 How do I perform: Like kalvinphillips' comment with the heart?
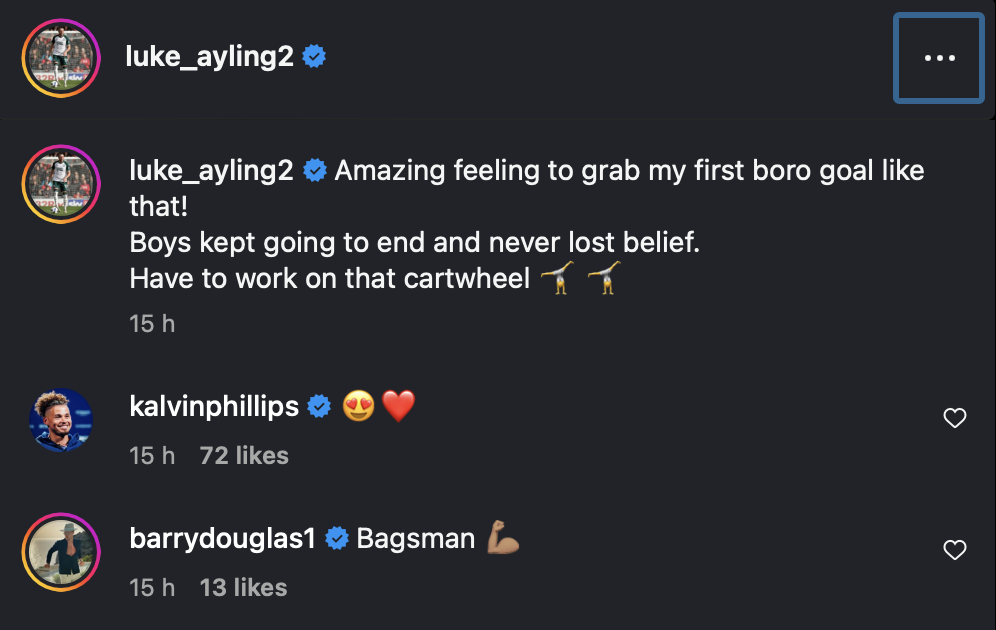pyautogui.click(x=955, y=418)
